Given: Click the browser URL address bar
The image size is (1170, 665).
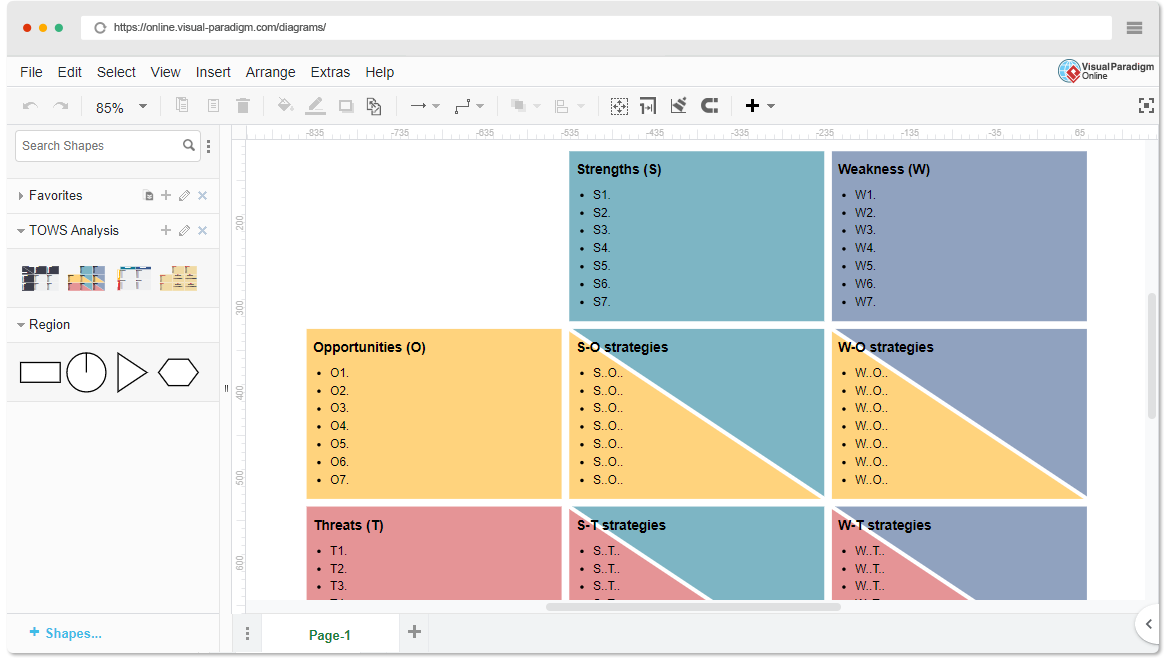Looking at the screenshot, I should tap(595, 28).
